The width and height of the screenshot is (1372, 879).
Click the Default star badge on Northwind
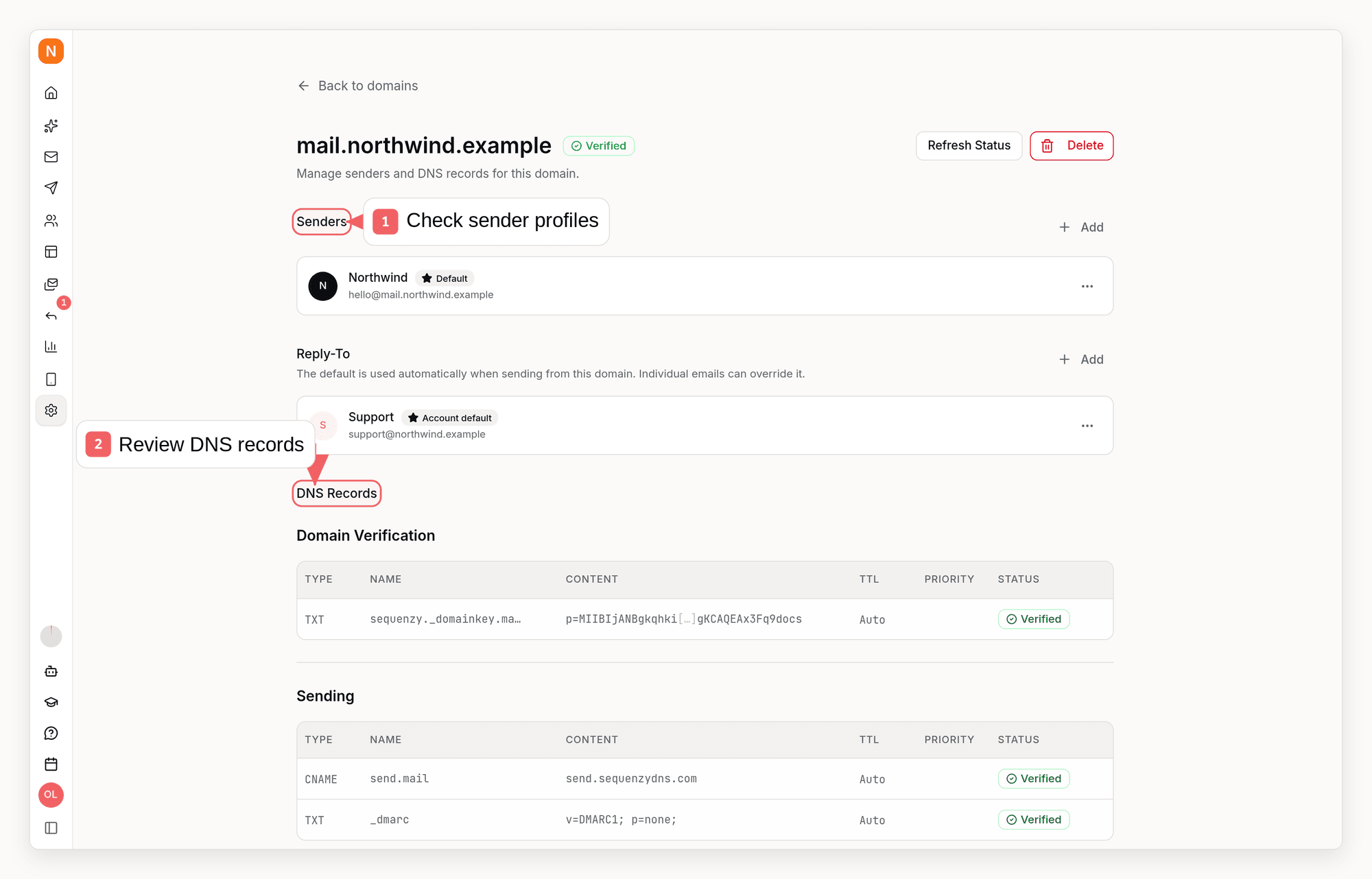[x=445, y=278]
